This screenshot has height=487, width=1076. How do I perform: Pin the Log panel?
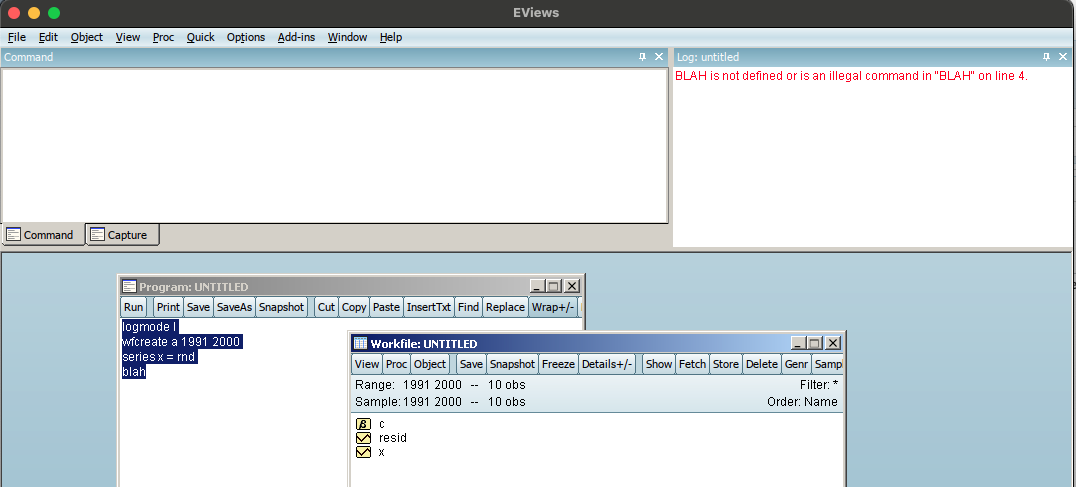(1046, 57)
